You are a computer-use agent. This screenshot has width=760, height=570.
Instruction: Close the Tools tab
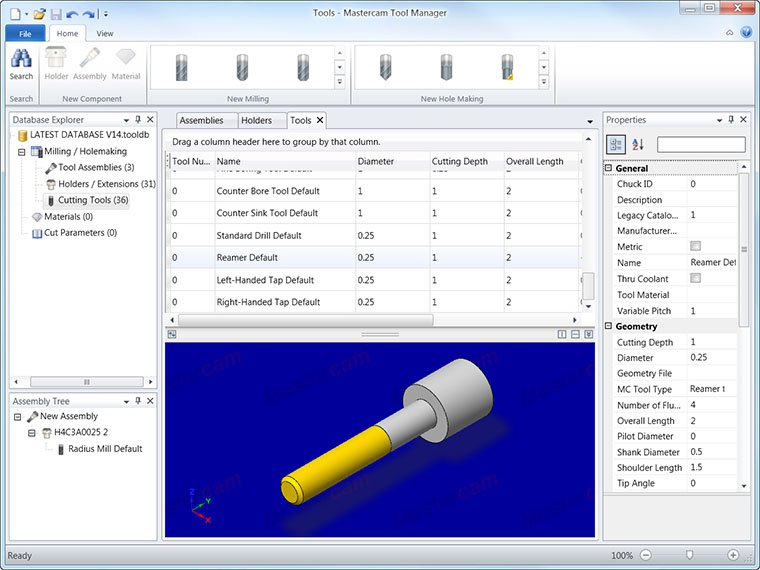tap(320, 120)
